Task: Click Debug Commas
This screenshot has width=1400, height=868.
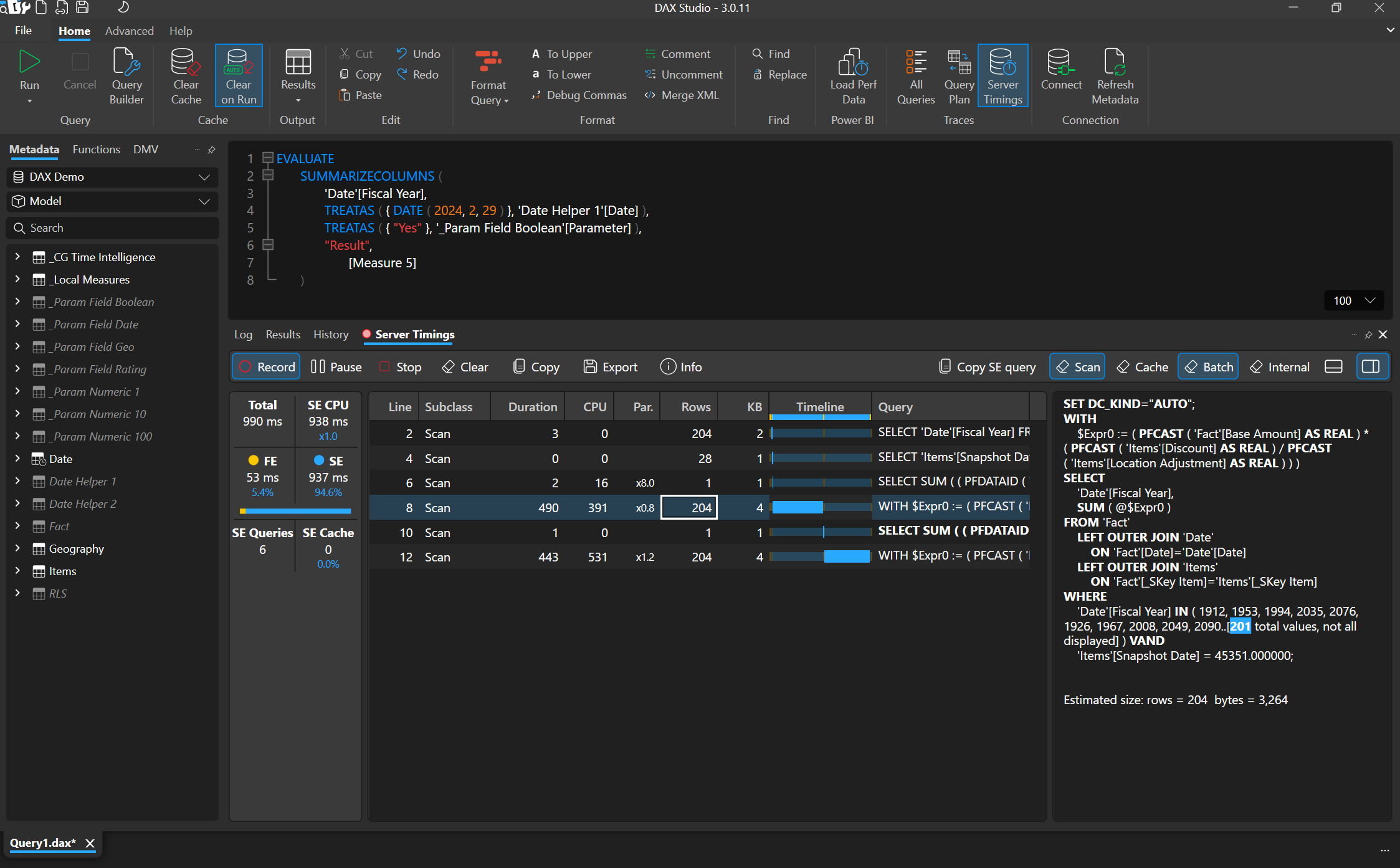Action: (x=579, y=95)
